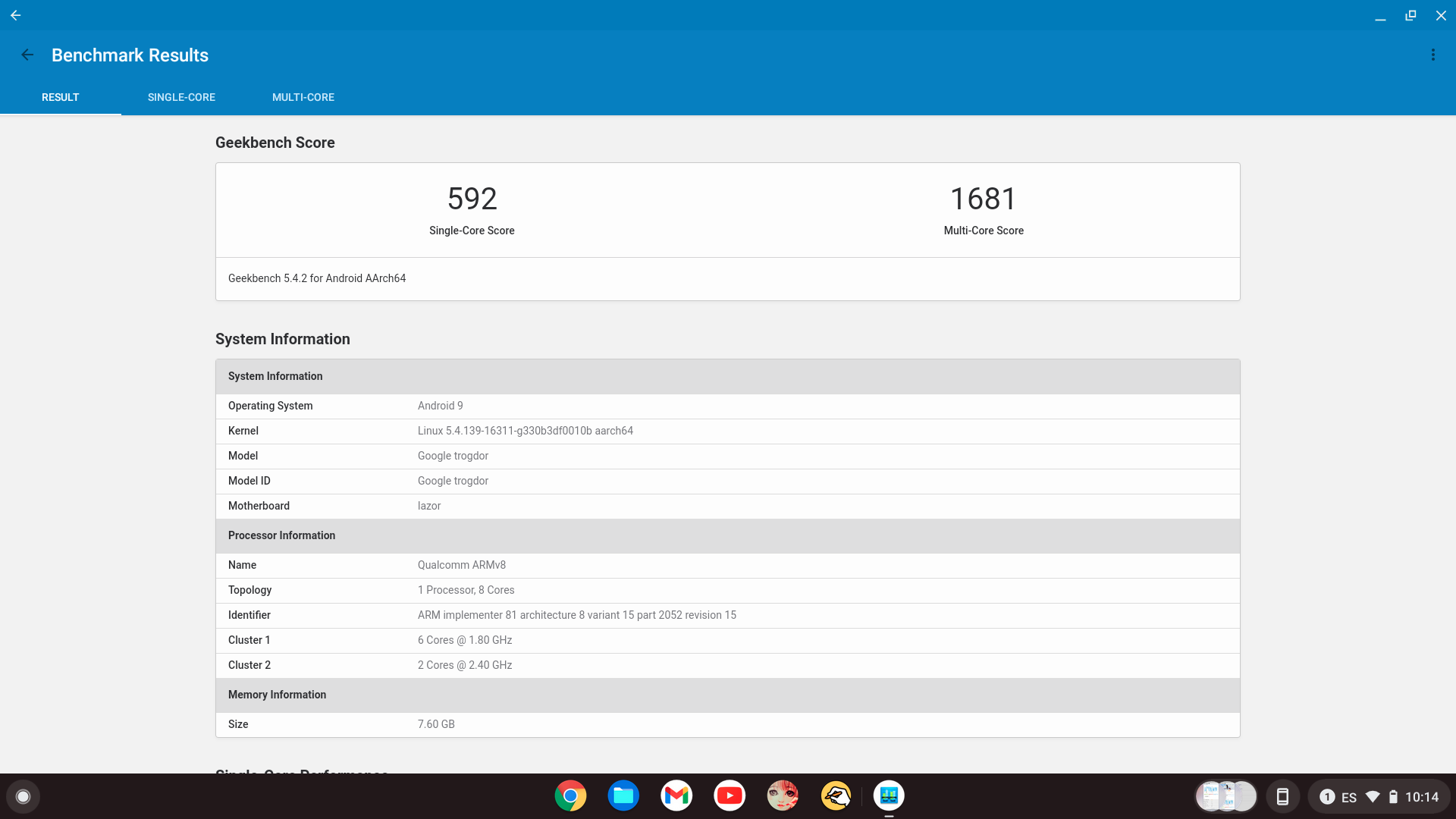Open the anime face app icon in shelf
The image size is (1456, 819).
click(x=783, y=796)
